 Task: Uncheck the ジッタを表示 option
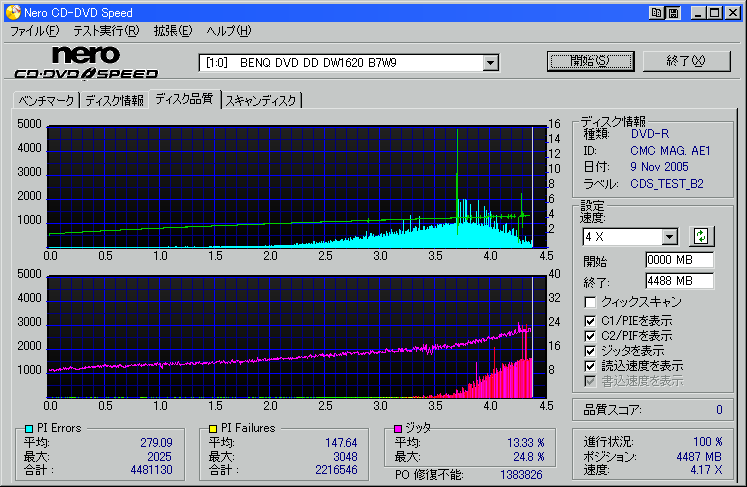591,351
